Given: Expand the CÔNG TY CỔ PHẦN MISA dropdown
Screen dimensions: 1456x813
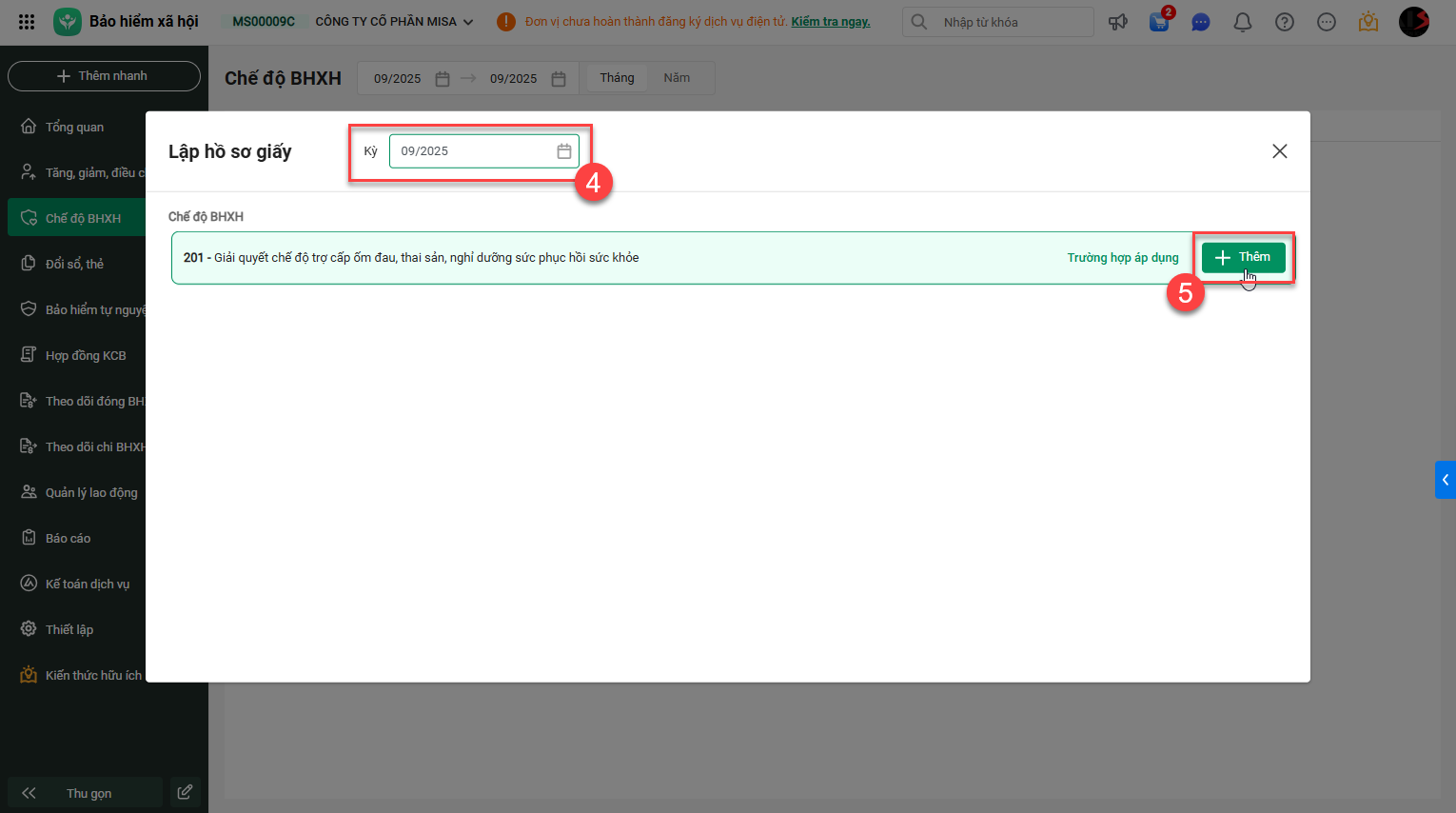Looking at the screenshot, I should tap(394, 21).
